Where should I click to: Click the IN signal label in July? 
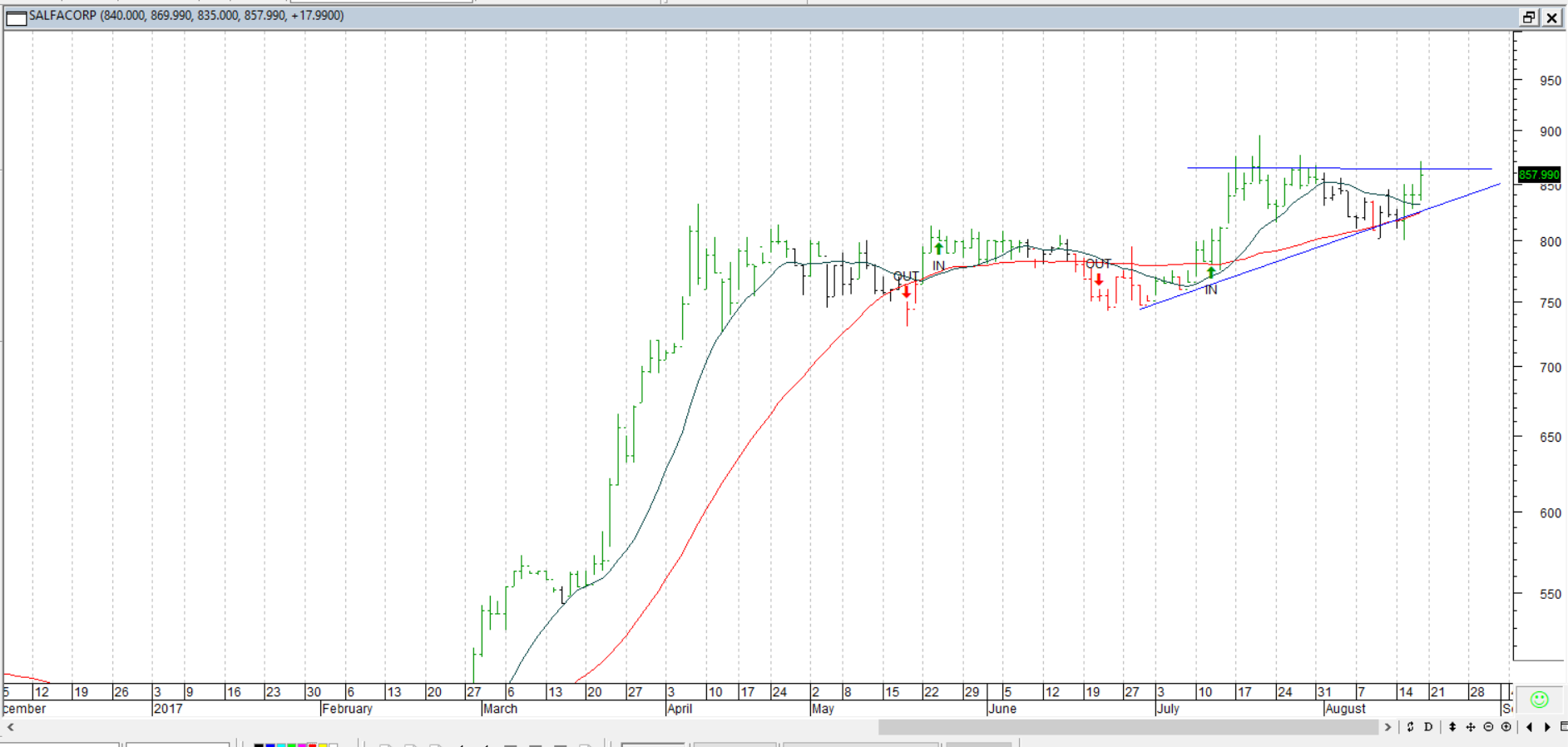(x=1211, y=289)
